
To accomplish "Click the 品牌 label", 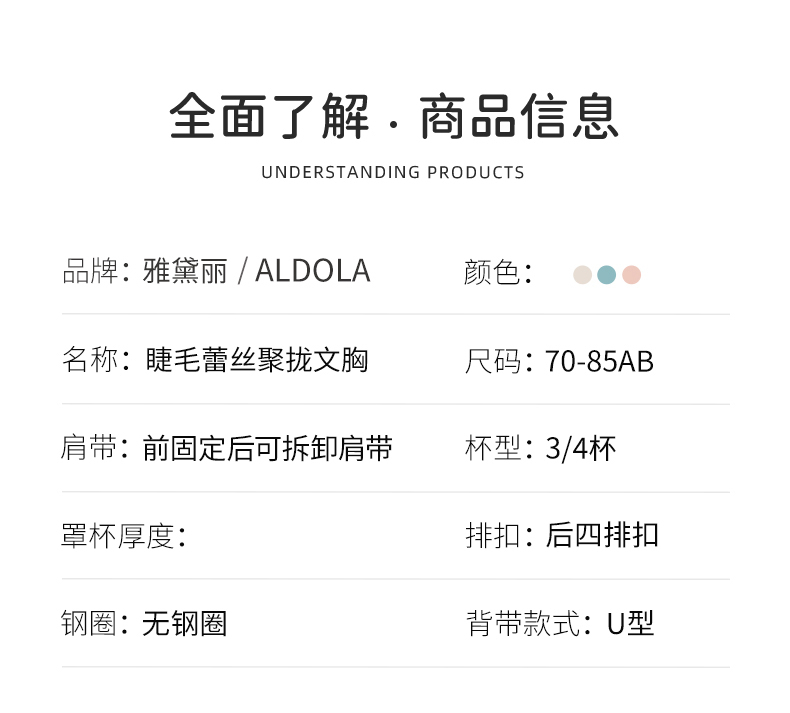I will (x=90, y=271).
